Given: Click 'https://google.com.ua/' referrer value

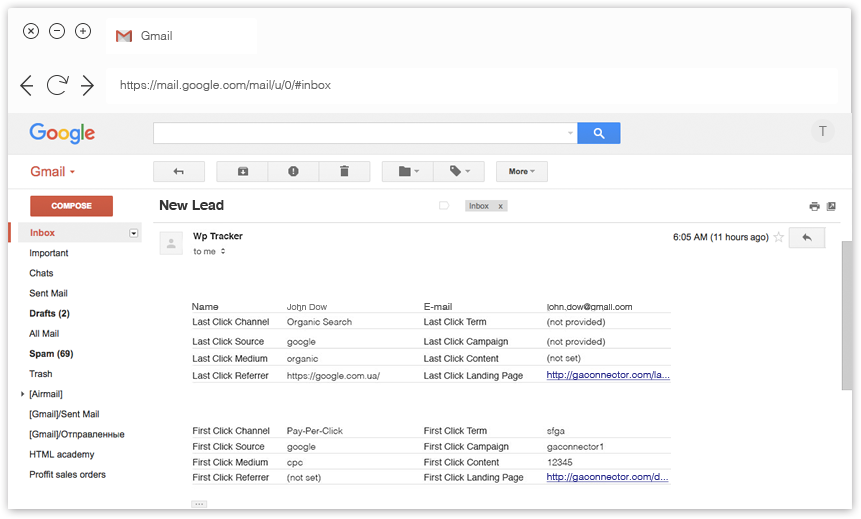Looking at the screenshot, I should (333, 376).
